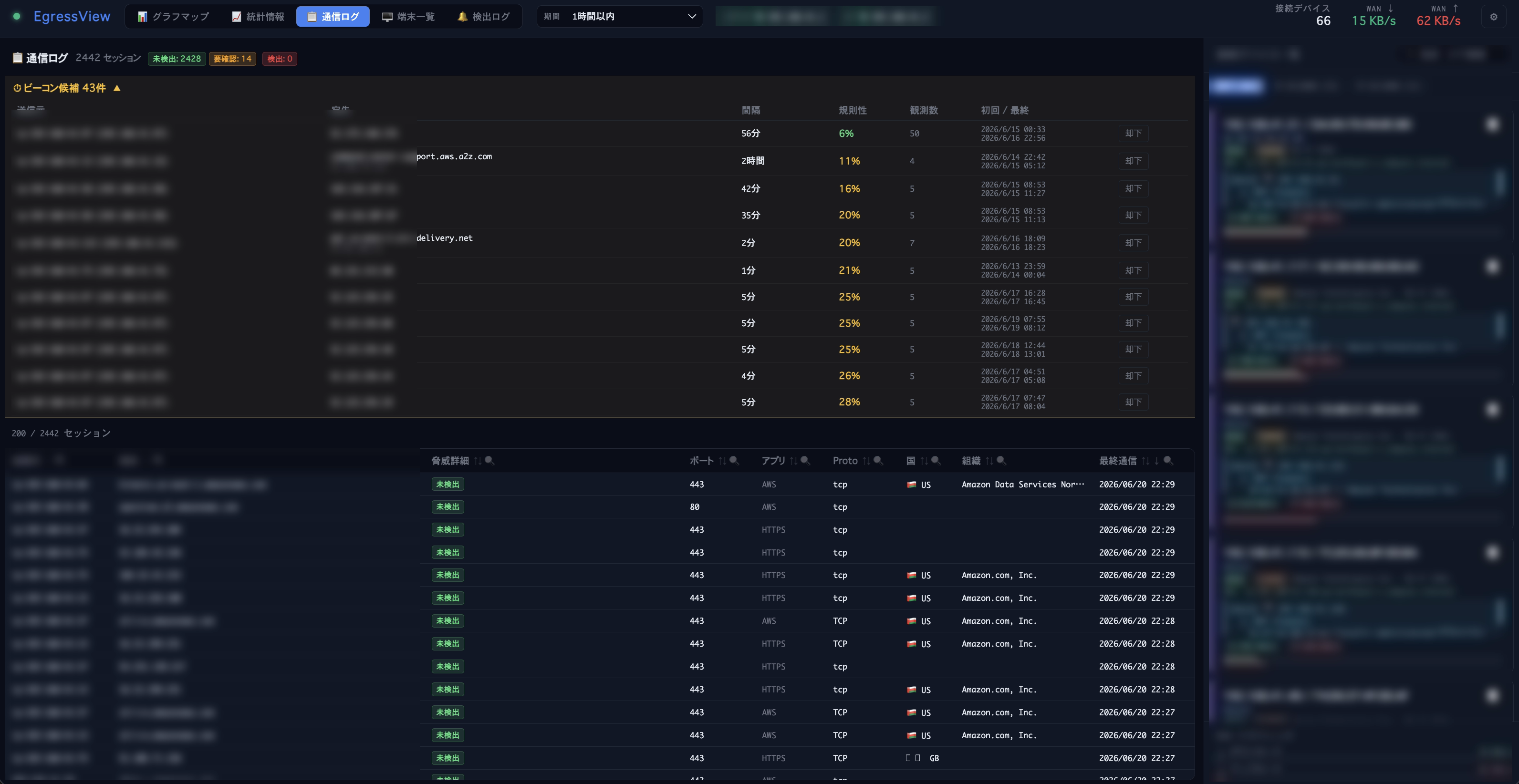
Task: Click the descending arrow beside 最終通信
Action: point(1156,461)
